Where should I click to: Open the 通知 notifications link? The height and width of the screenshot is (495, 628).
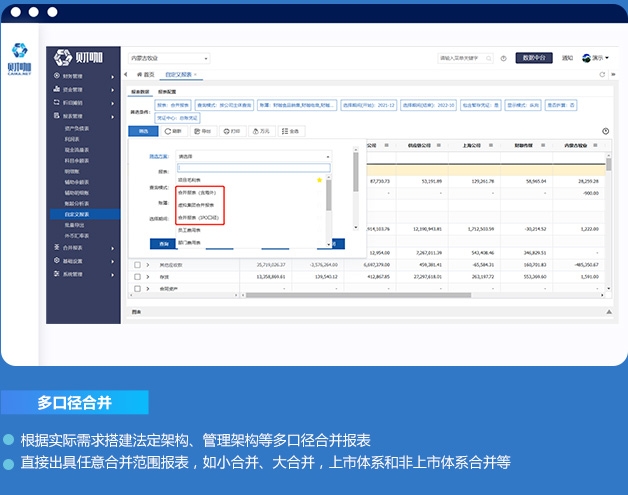[x=567, y=58]
